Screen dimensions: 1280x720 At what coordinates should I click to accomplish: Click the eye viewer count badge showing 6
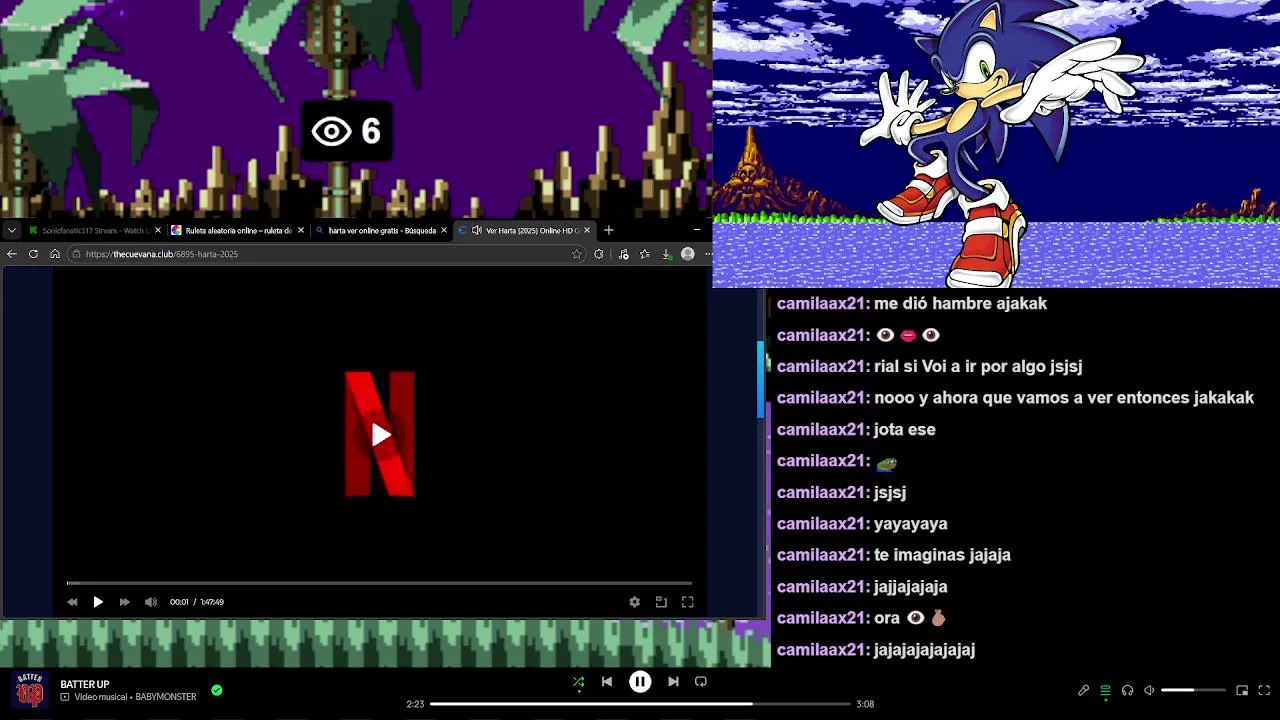click(346, 131)
